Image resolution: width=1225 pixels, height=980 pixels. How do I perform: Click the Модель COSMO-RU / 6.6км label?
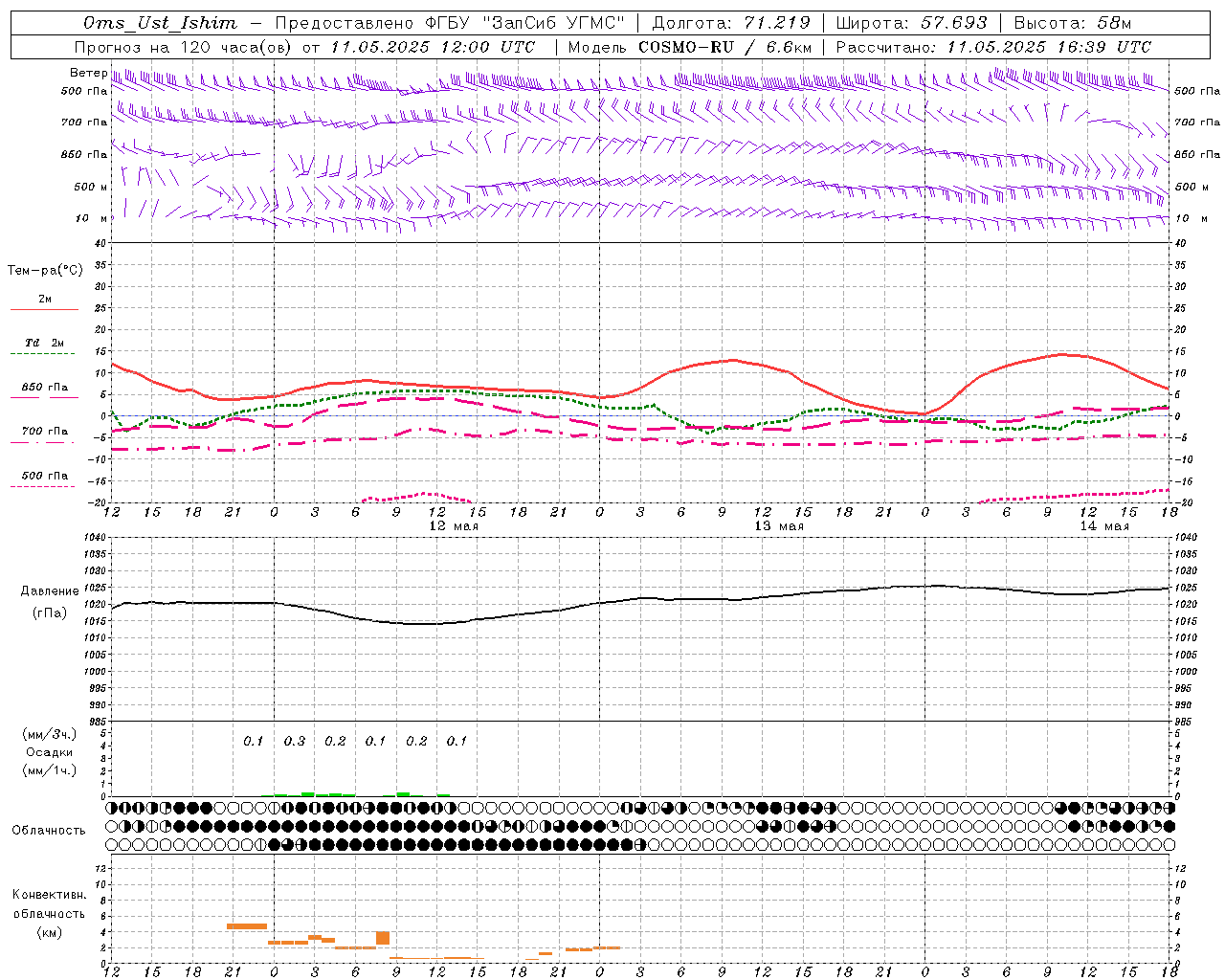pos(690,47)
